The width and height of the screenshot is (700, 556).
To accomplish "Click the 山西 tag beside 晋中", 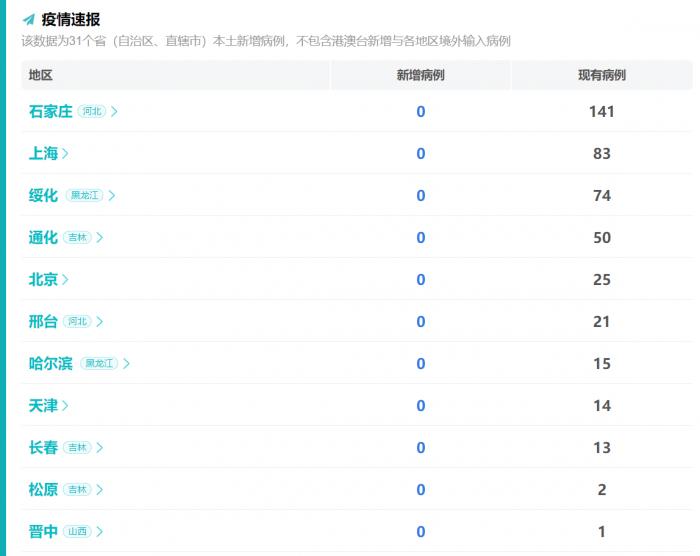I will coord(77,531).
